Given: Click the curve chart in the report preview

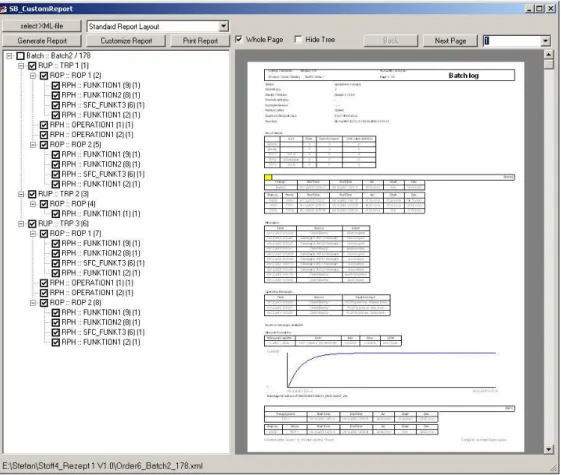Looking at the screenshot, I should (391, 370).
